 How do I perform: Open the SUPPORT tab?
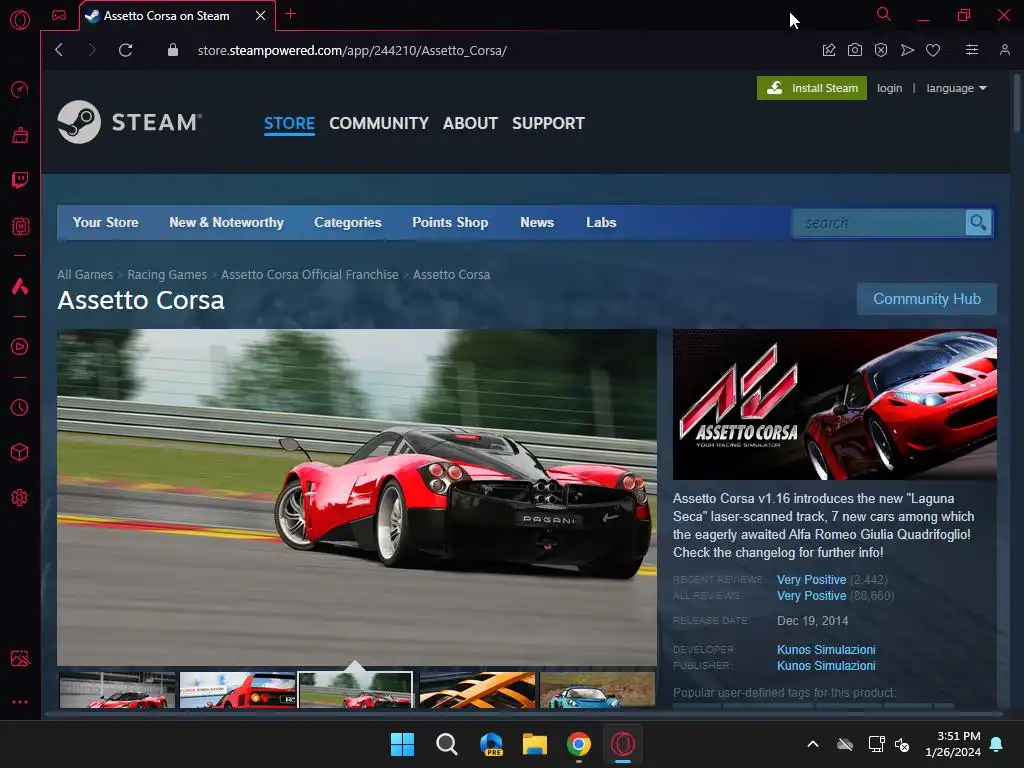coord(549,123)
